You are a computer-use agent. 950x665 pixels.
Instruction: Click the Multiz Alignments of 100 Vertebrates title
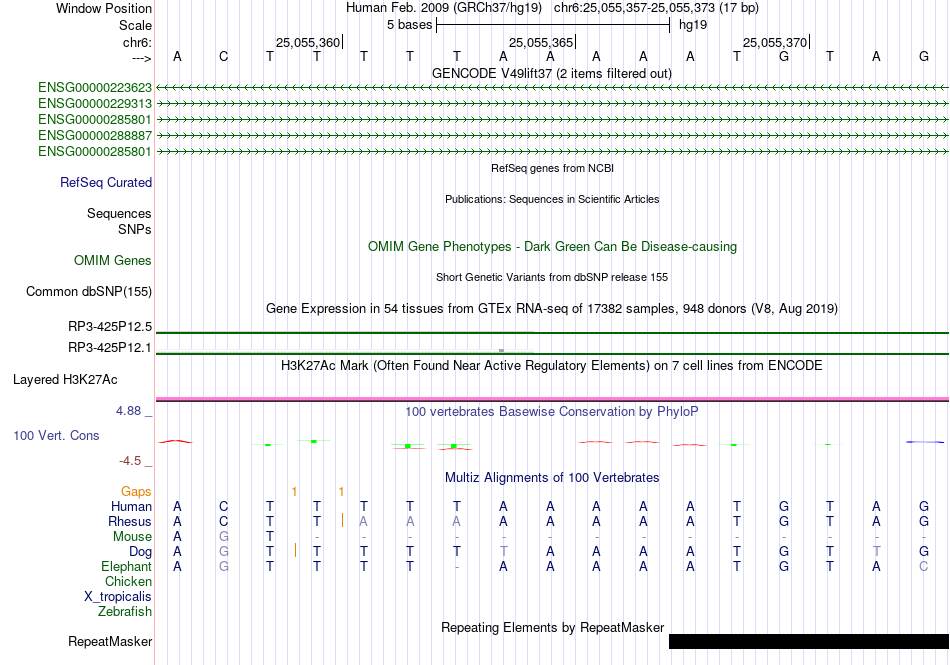click(x=552, y=477)
